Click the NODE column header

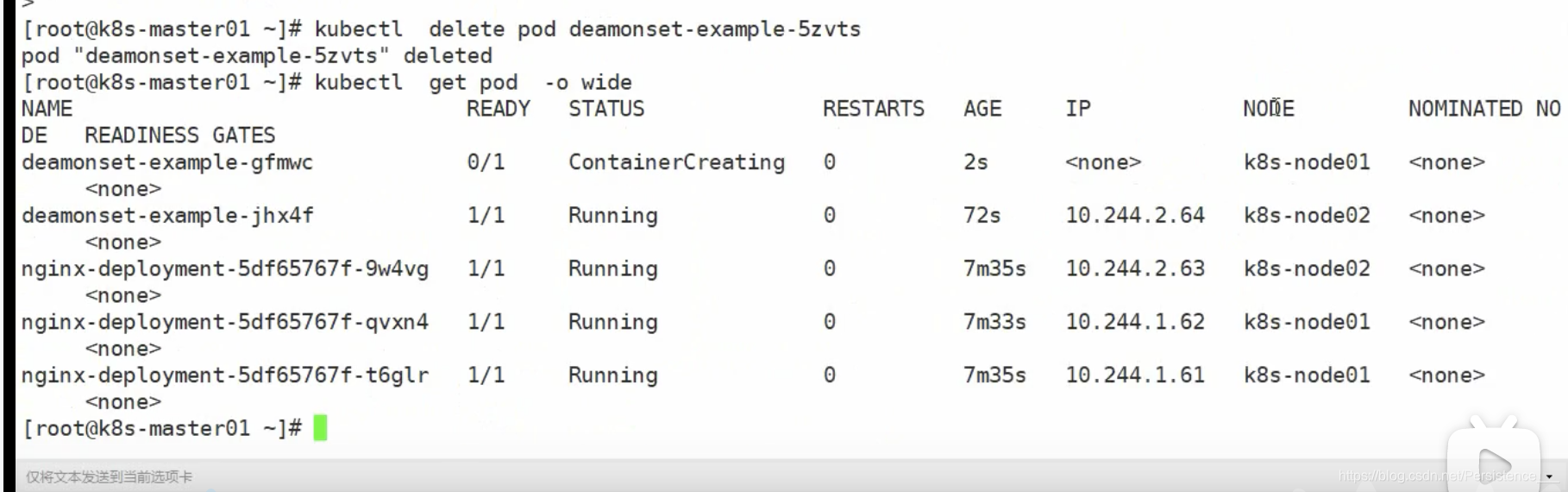point(1269,109)
